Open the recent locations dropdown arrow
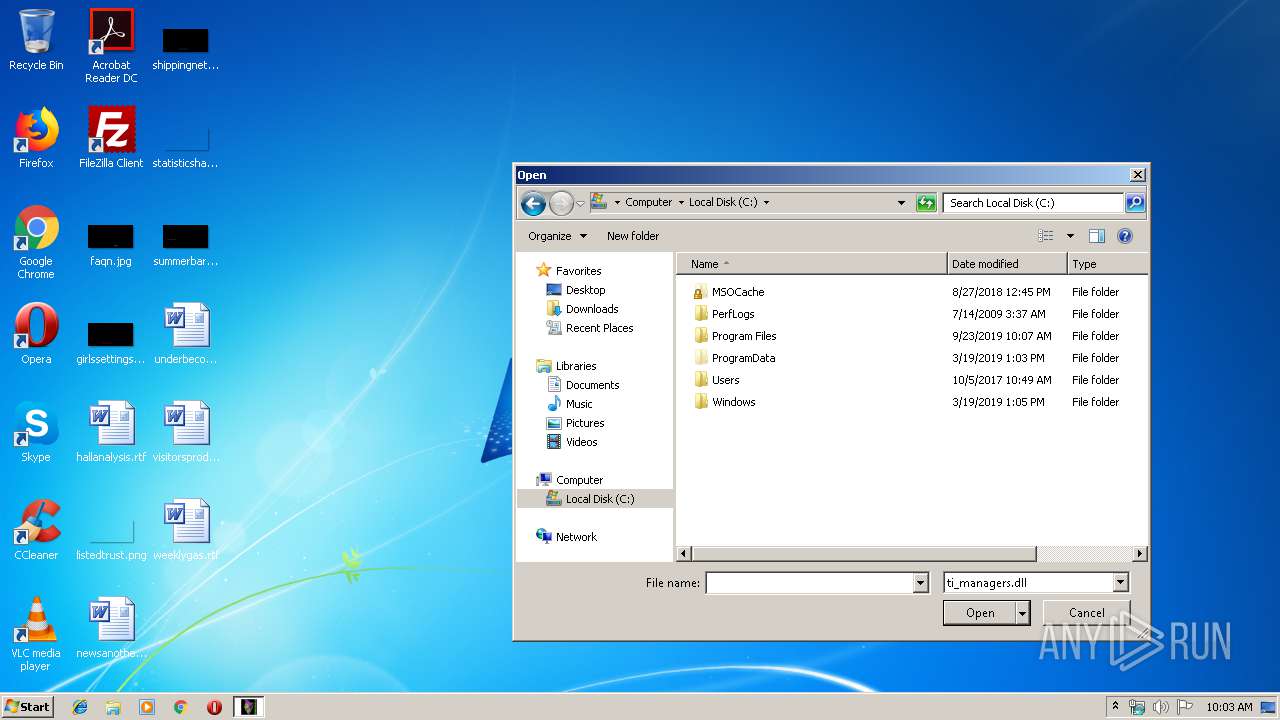Screen dimensions: 1280x720 click(x=581, y=203)
